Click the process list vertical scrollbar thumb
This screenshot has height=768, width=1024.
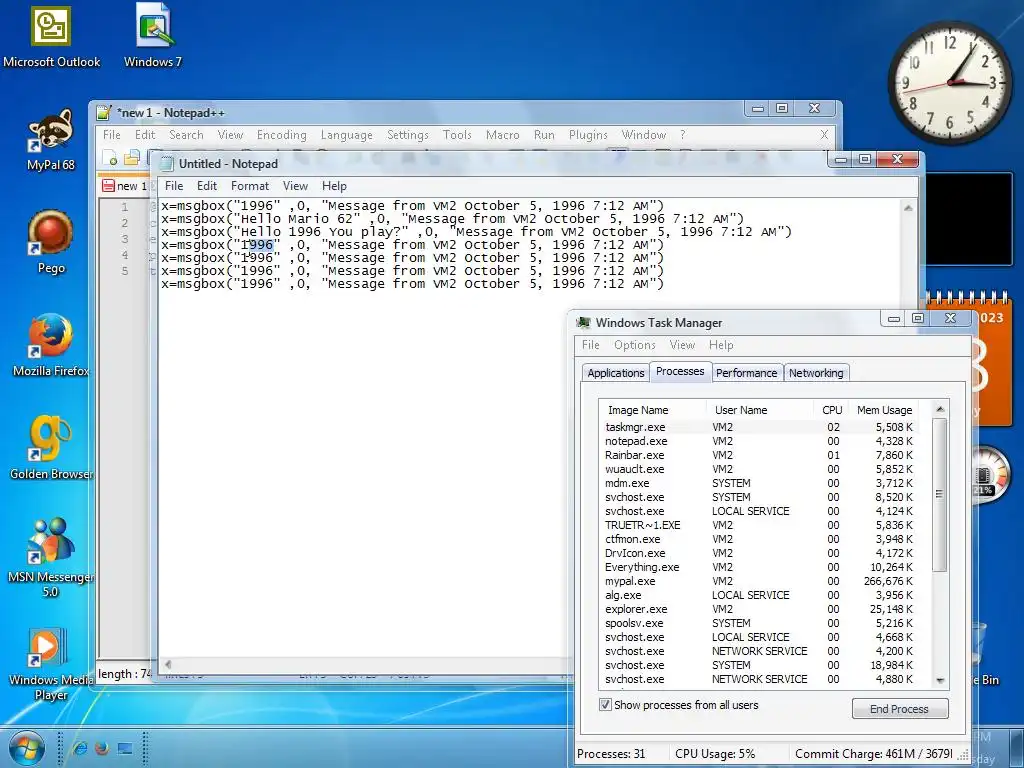pos(940,494)
